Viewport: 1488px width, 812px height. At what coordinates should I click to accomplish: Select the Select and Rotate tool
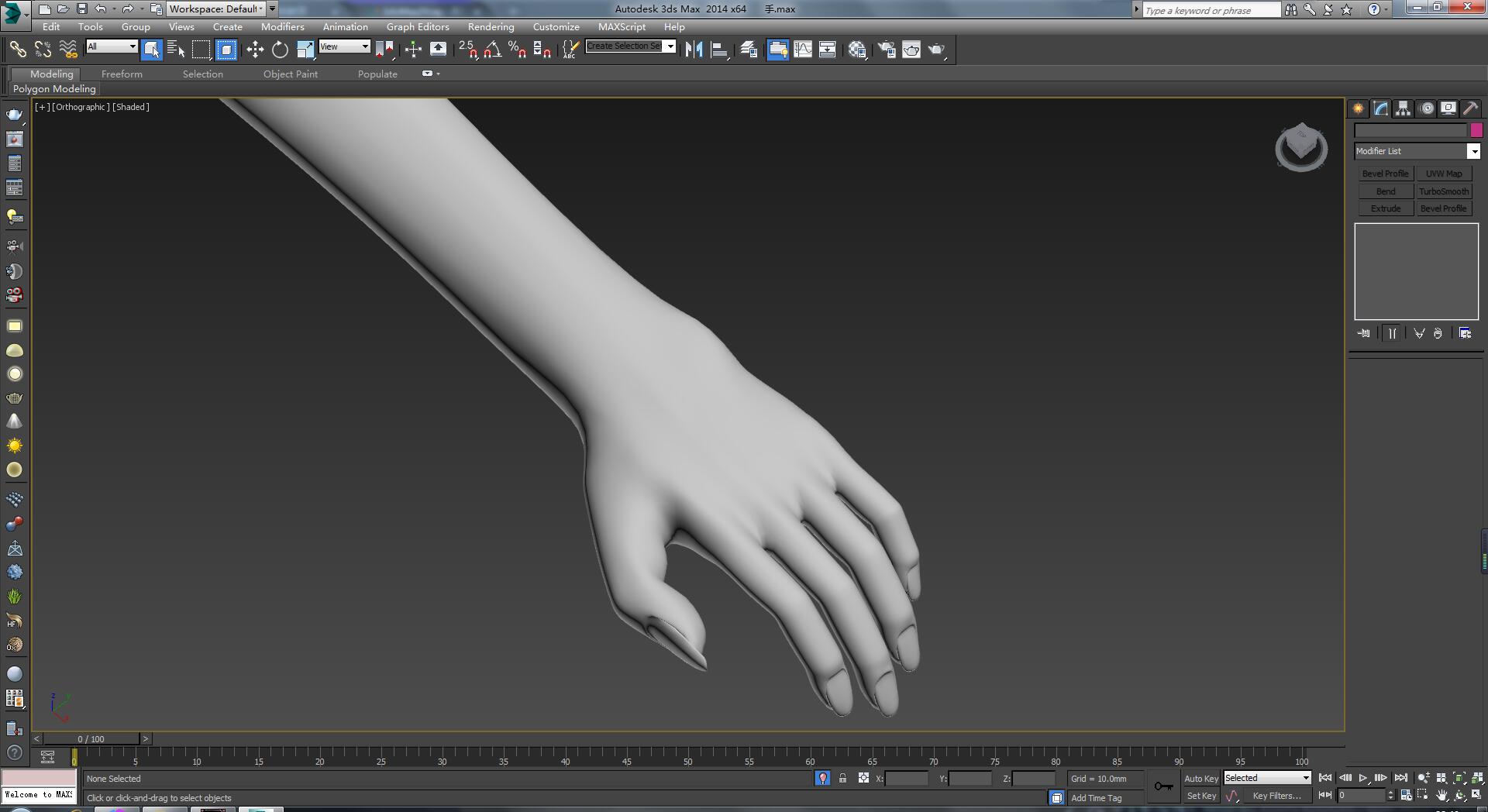click(x=280, y=50)
